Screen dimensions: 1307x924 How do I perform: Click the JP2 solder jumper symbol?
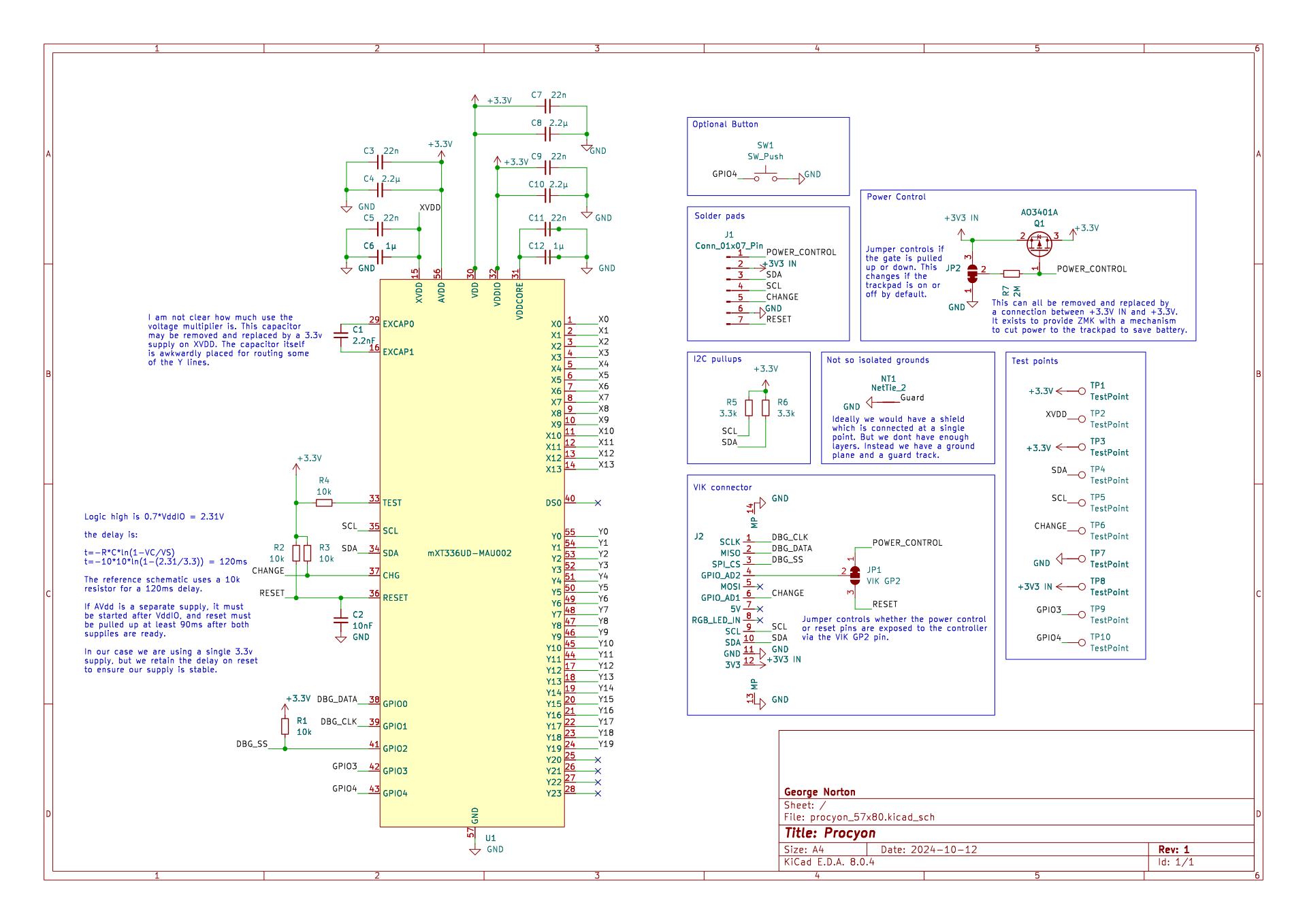[972, 274]
